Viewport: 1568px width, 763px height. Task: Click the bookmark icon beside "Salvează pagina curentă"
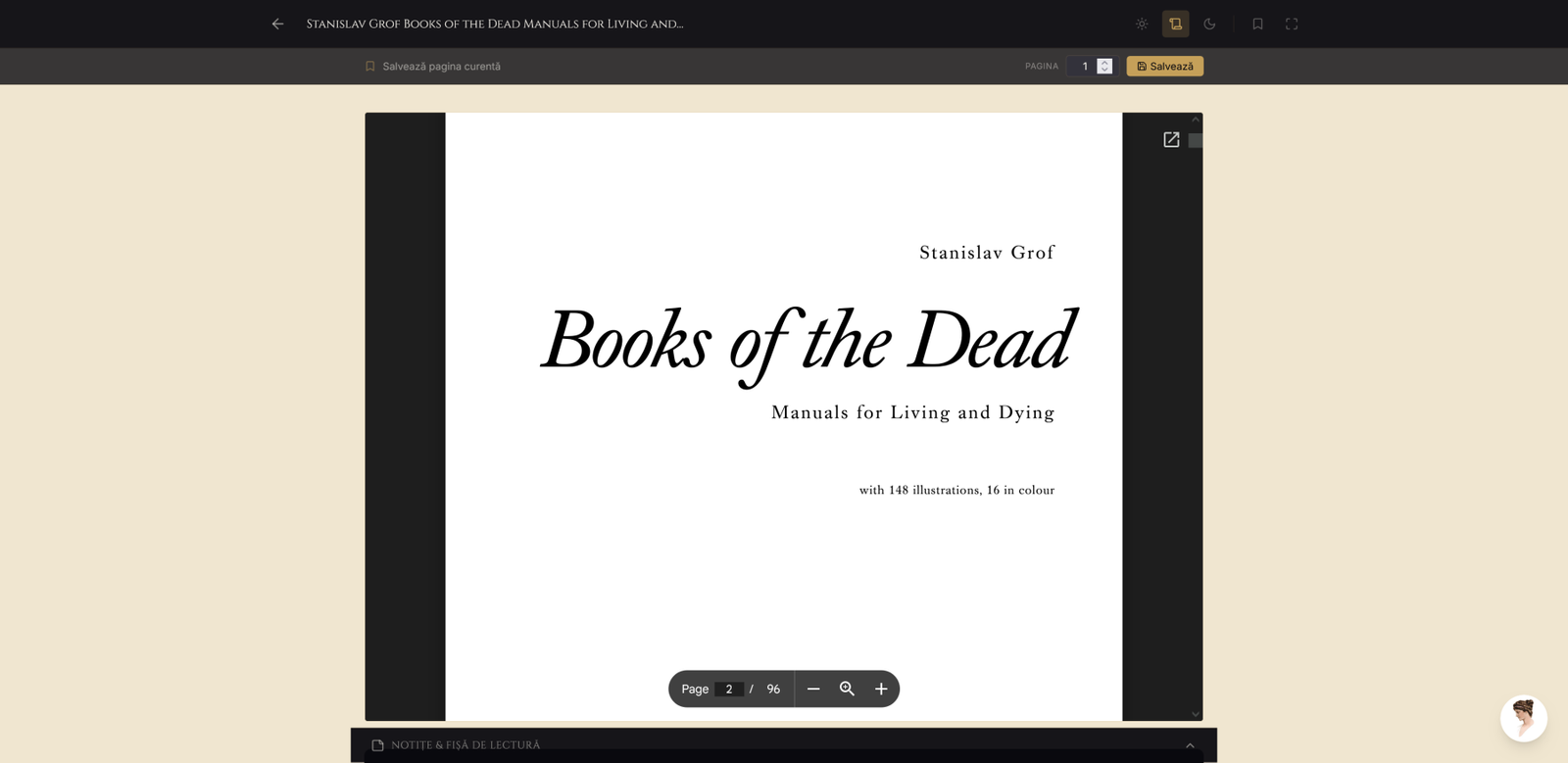pos(370,67)
